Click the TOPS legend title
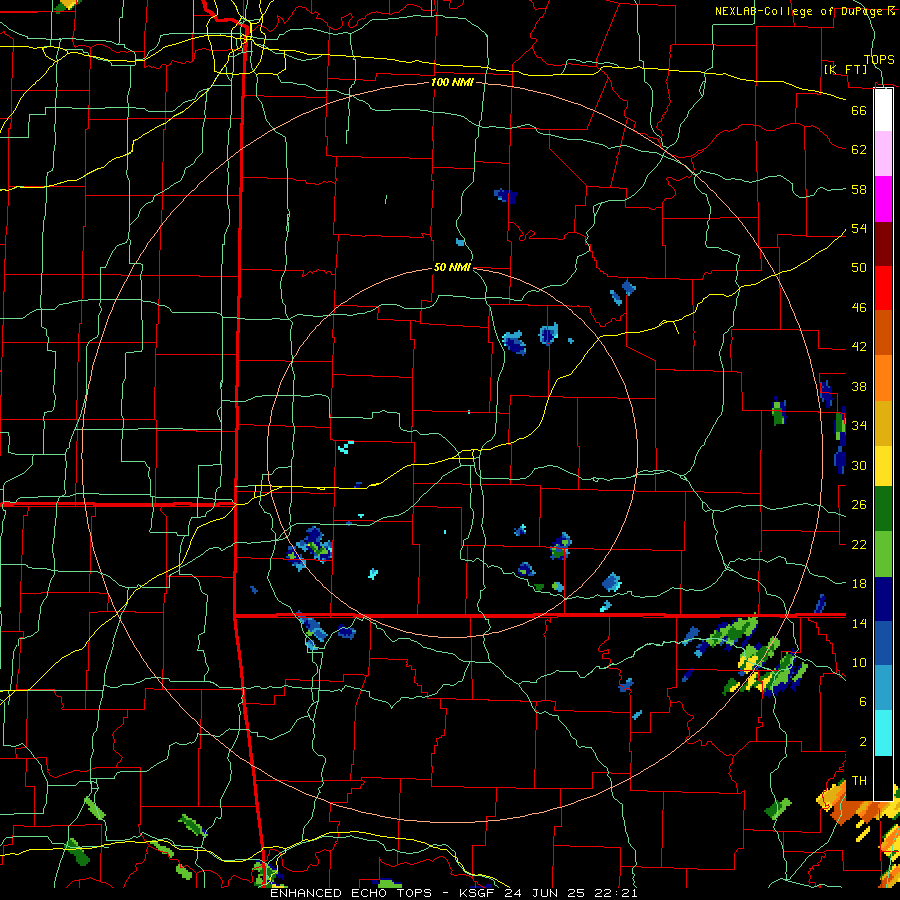Viewport: 900px width, 900px height. (879, 59)
